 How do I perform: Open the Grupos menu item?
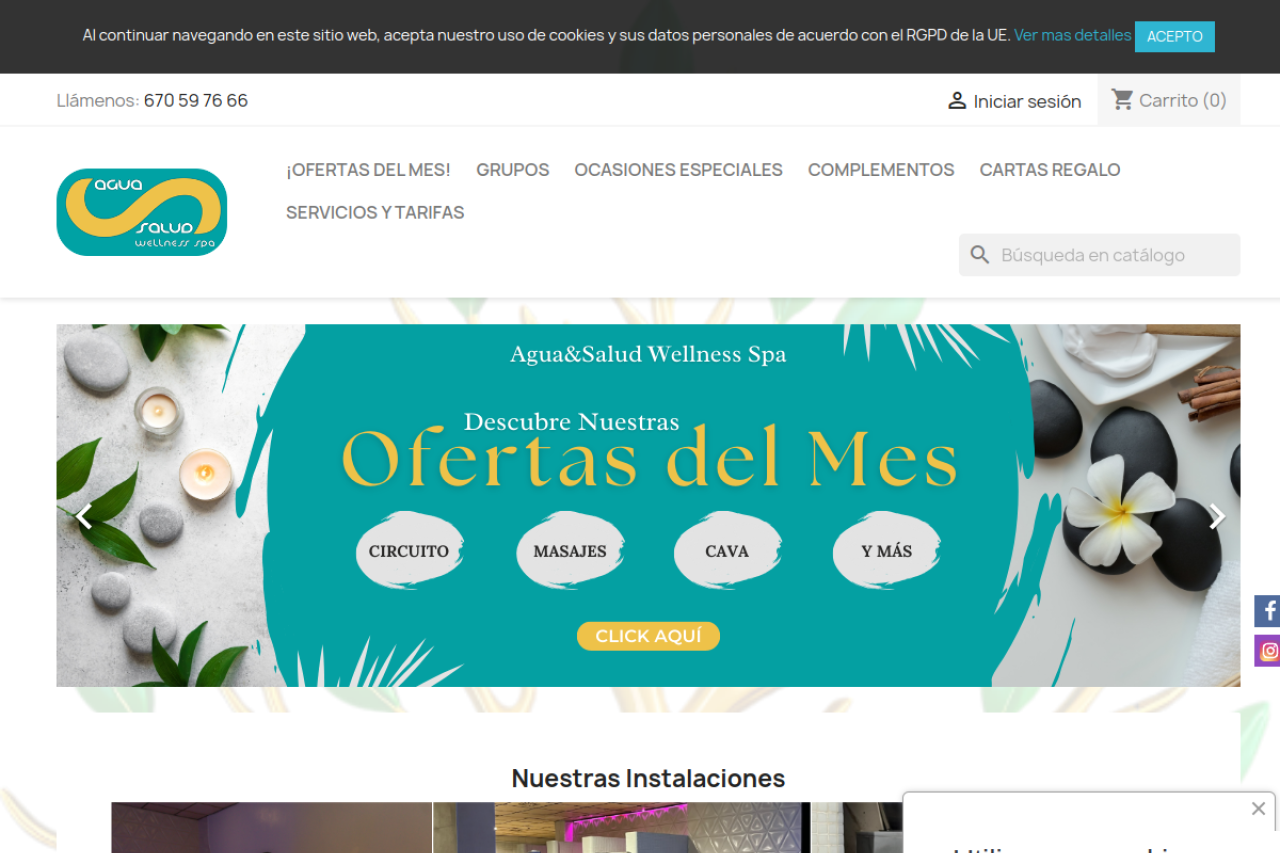(x=512, y=170)
